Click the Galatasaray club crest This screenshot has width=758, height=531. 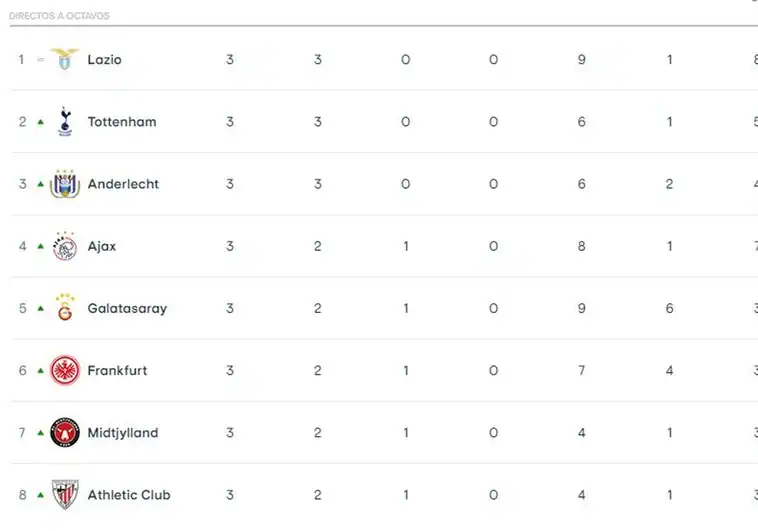pyautogui.click(x=65, y=308)
